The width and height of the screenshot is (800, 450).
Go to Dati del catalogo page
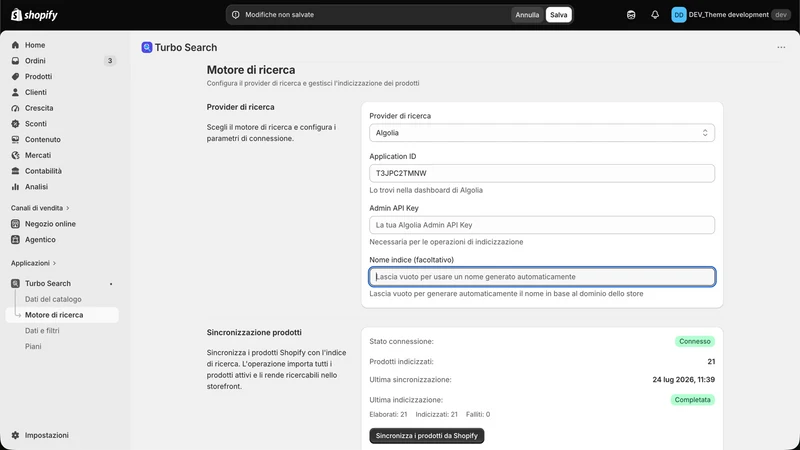click(53, 299)
